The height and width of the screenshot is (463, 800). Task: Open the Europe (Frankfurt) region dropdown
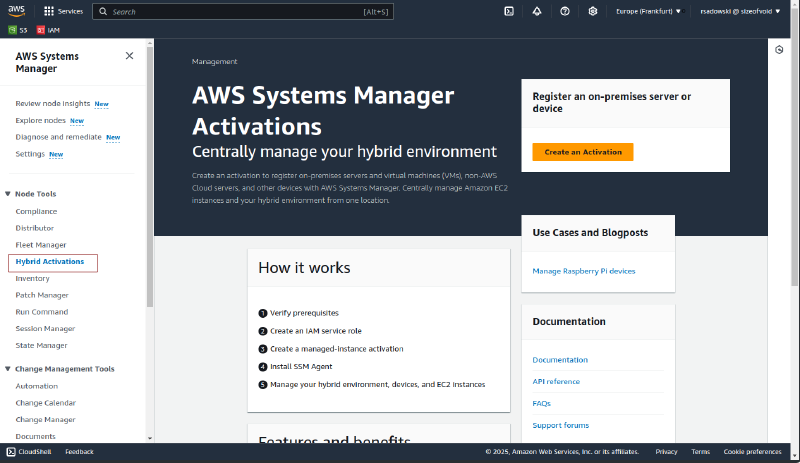[x=649, y=11]
